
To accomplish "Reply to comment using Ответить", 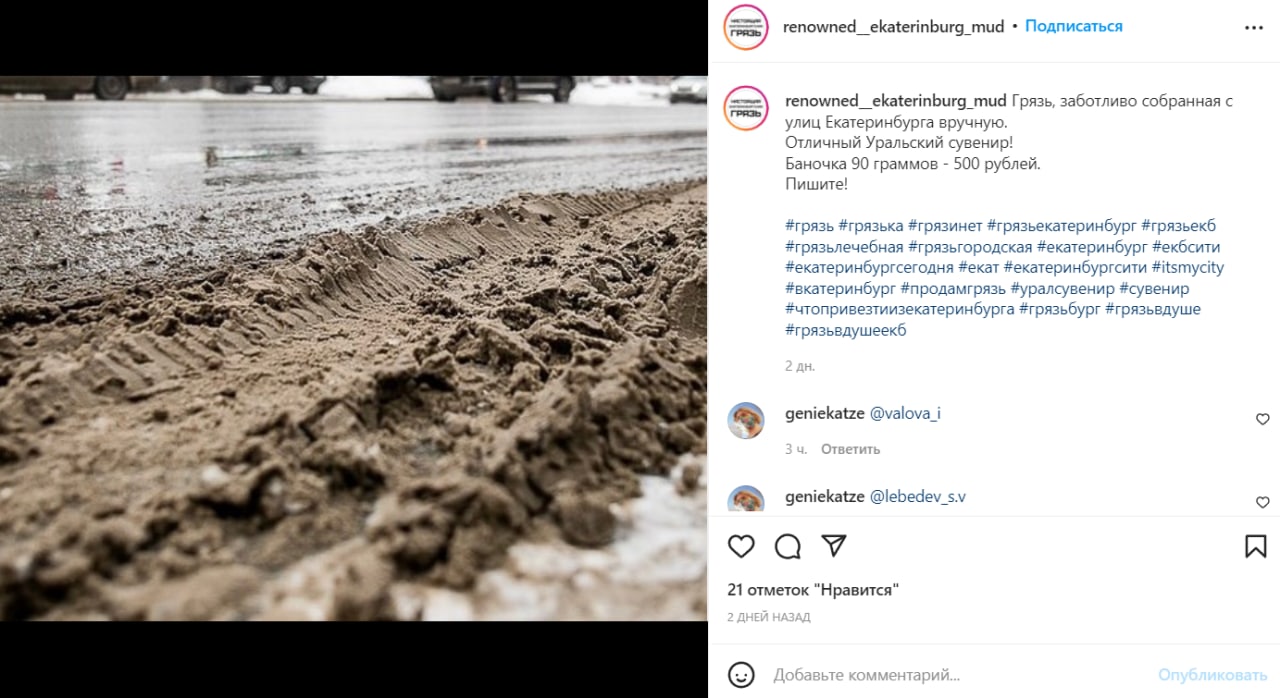I will click(x=850, y=449).
